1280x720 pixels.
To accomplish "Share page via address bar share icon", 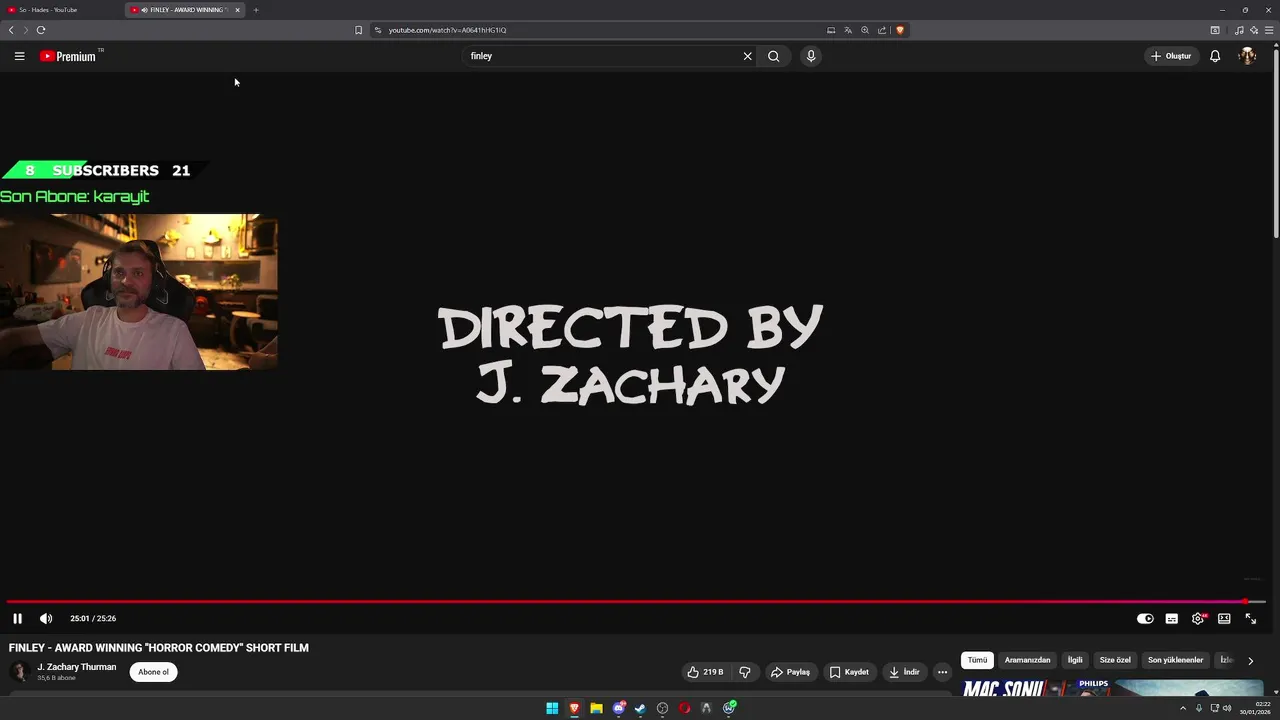I will (882, 30).
